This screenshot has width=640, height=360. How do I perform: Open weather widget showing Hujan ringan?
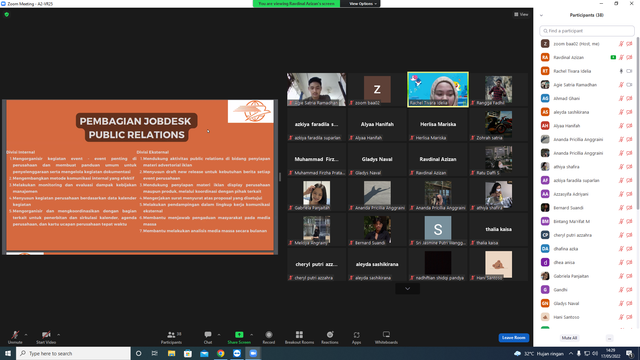pos(539,353)
